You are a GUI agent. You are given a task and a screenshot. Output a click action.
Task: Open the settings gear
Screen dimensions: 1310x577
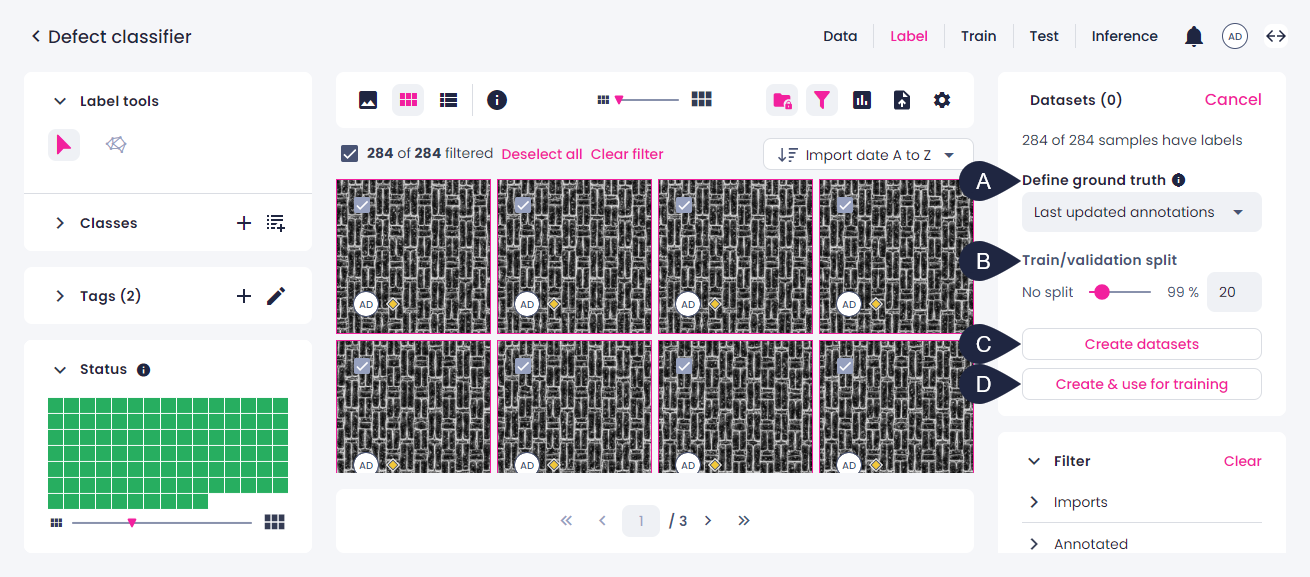942,100
